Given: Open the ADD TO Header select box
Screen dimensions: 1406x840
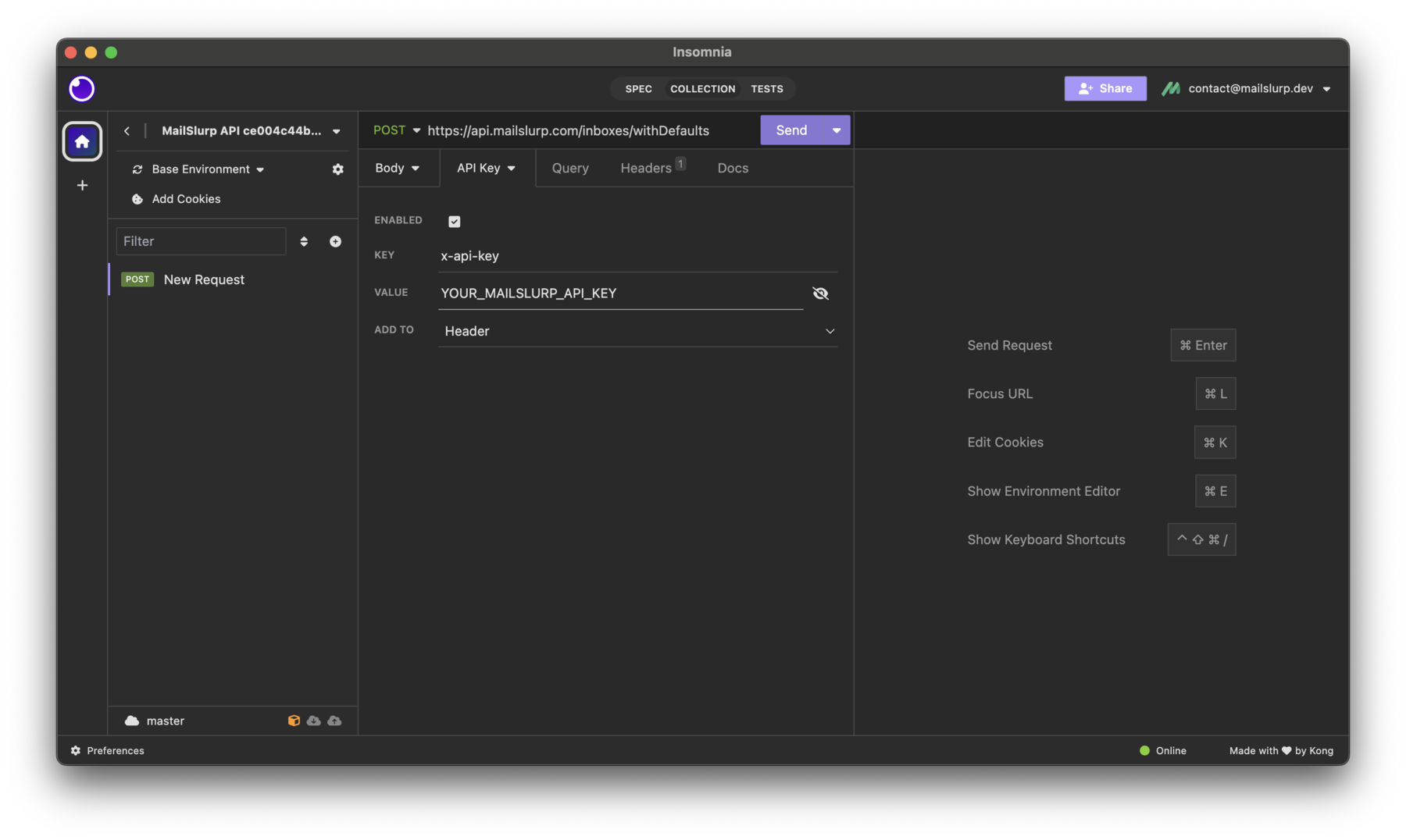Looking at the screenshot, I should pos(637,331).
